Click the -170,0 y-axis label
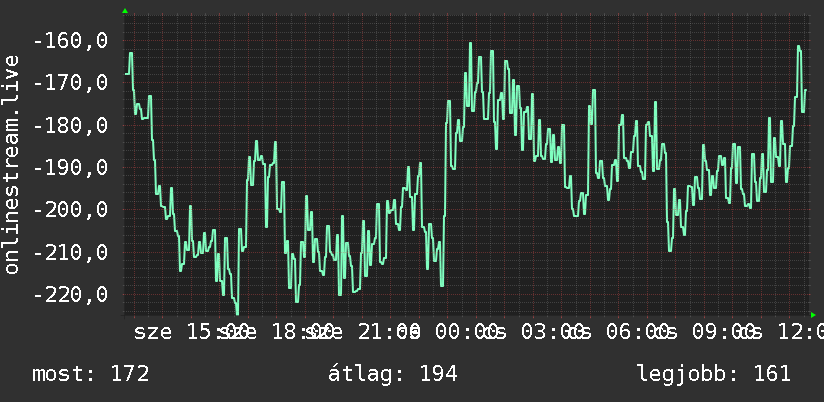824x402 pixels. click(x=71, y=83)
